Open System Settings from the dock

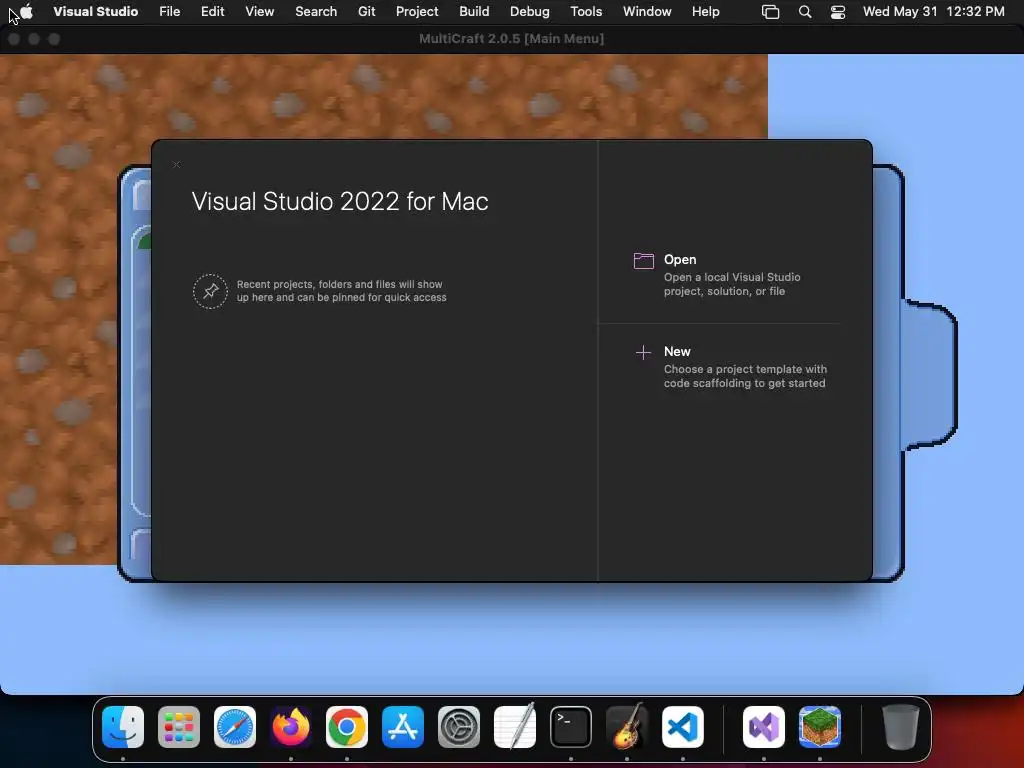coord(459,727)
